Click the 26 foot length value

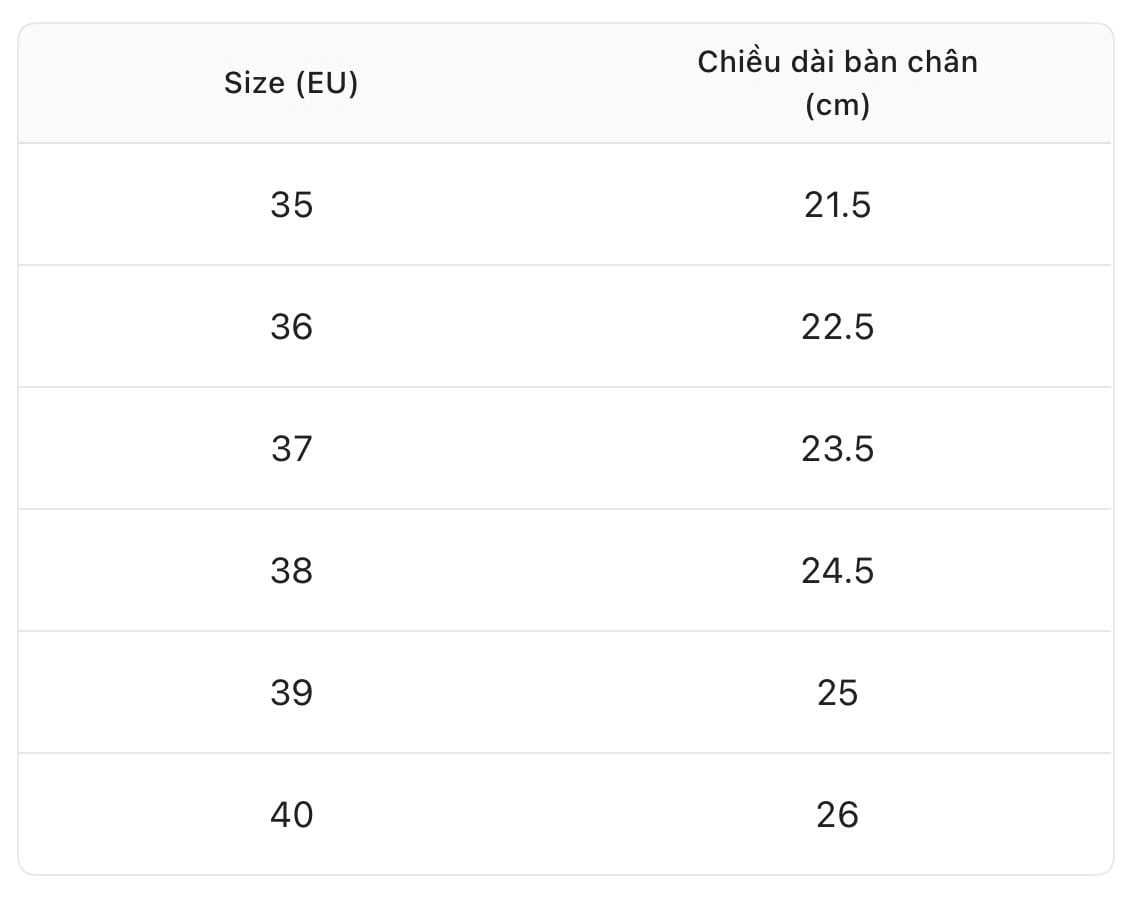(x=837, y=815)
